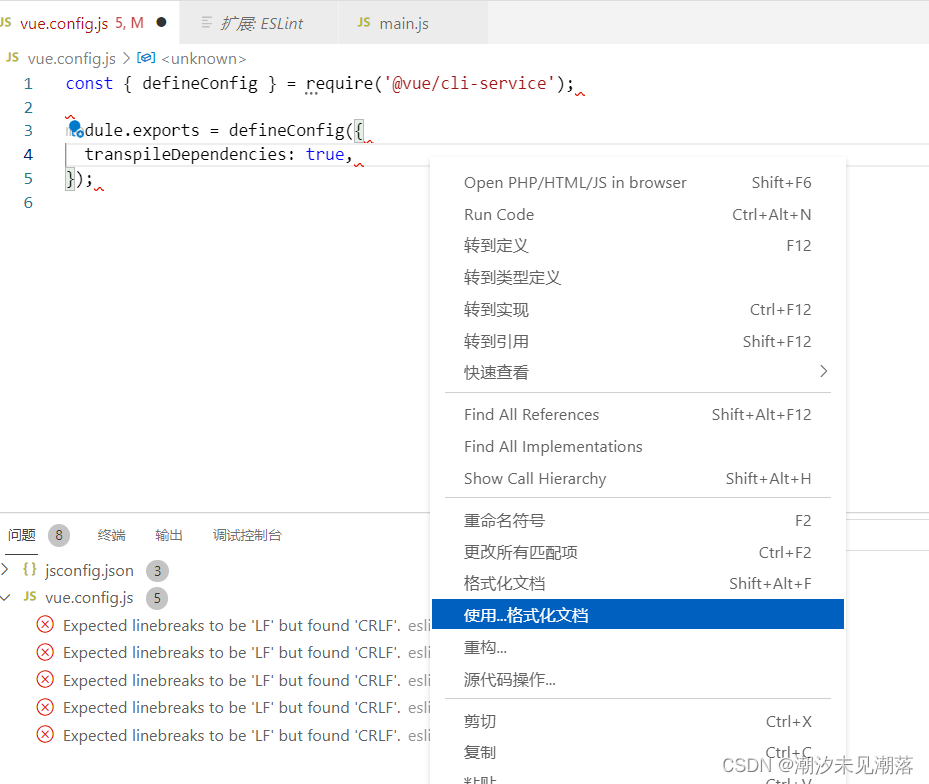Select Find All References command
The image size is (929, 784).
[531, 413]
